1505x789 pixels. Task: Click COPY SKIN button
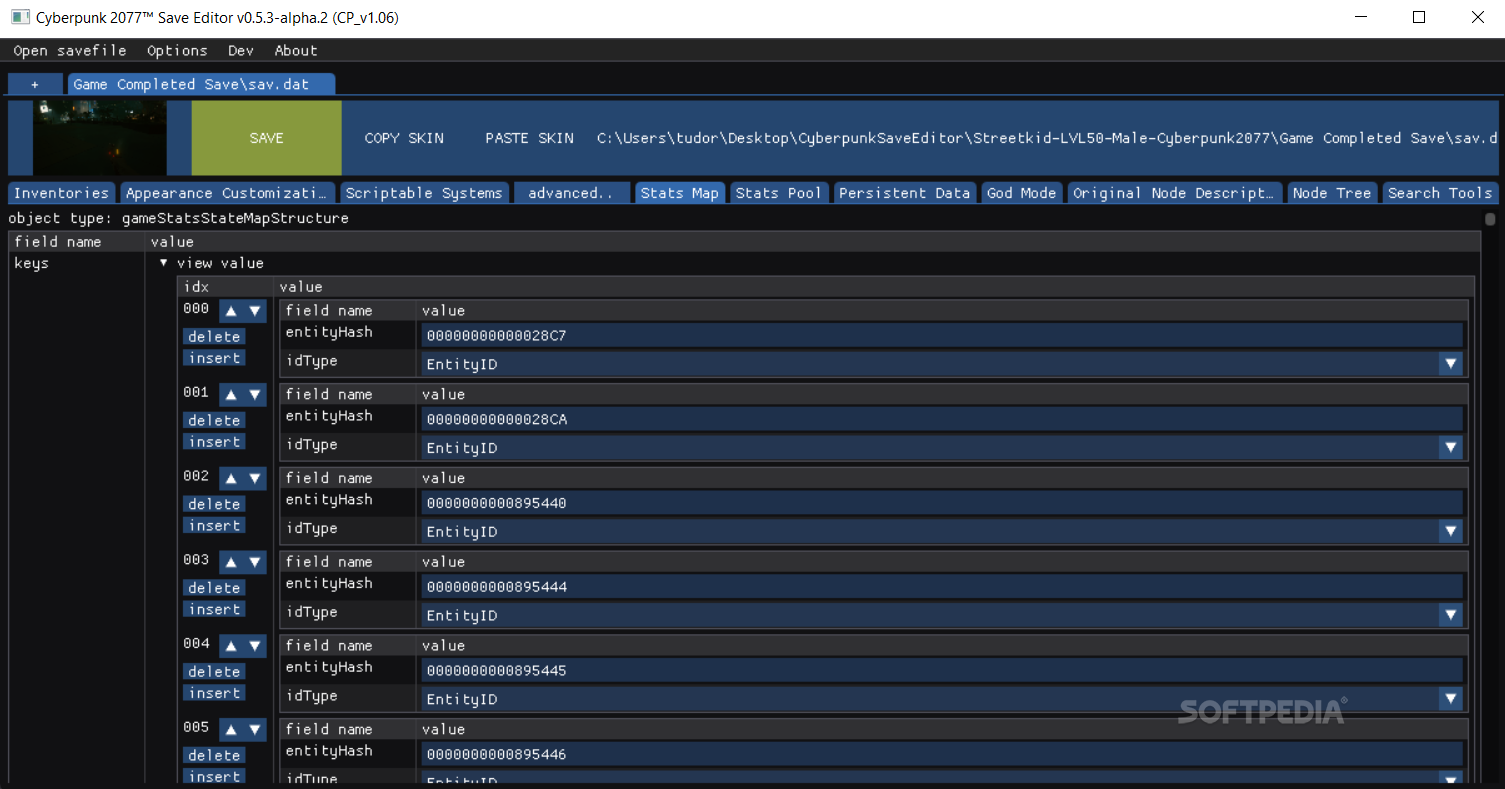click(x=404, y=138)
